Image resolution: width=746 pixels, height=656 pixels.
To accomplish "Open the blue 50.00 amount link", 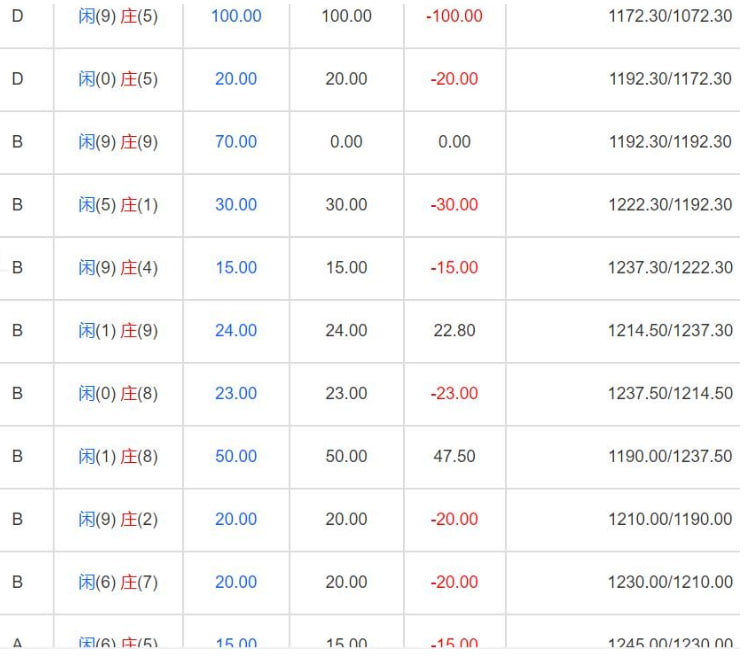I will (x=236, y=457).
